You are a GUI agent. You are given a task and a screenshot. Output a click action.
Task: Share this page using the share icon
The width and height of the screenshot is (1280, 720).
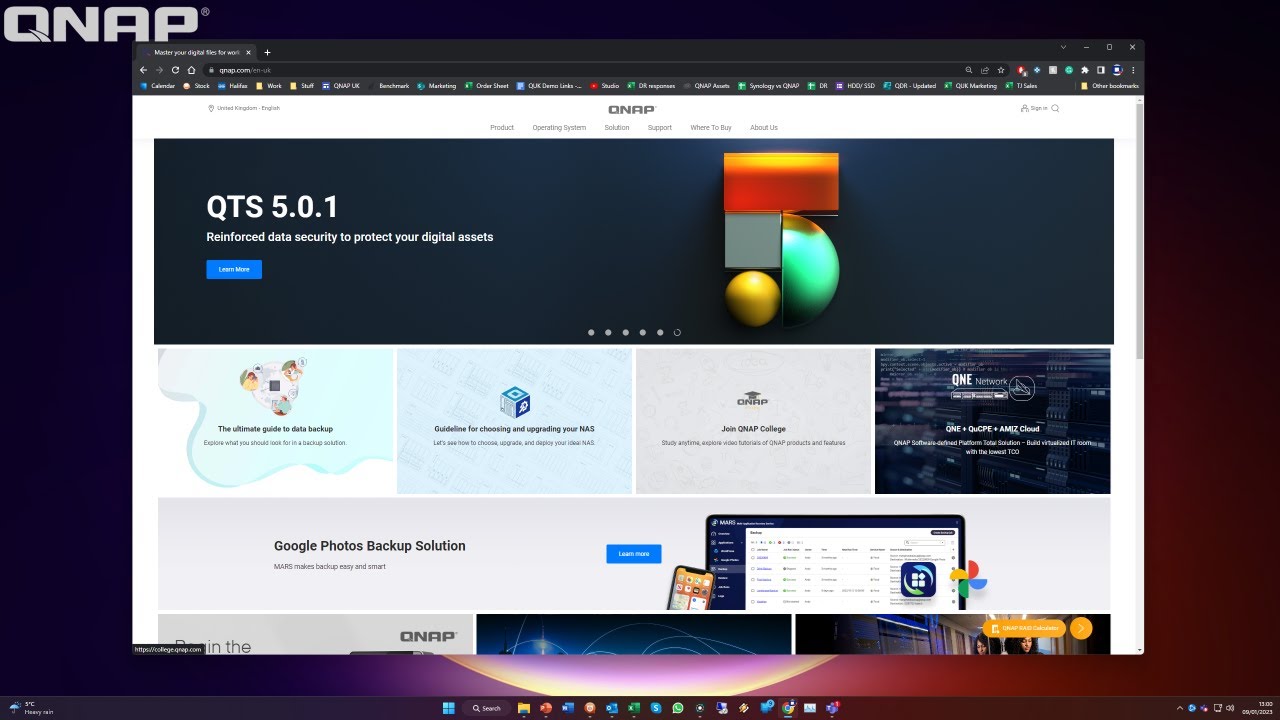(x=985, y=70)
